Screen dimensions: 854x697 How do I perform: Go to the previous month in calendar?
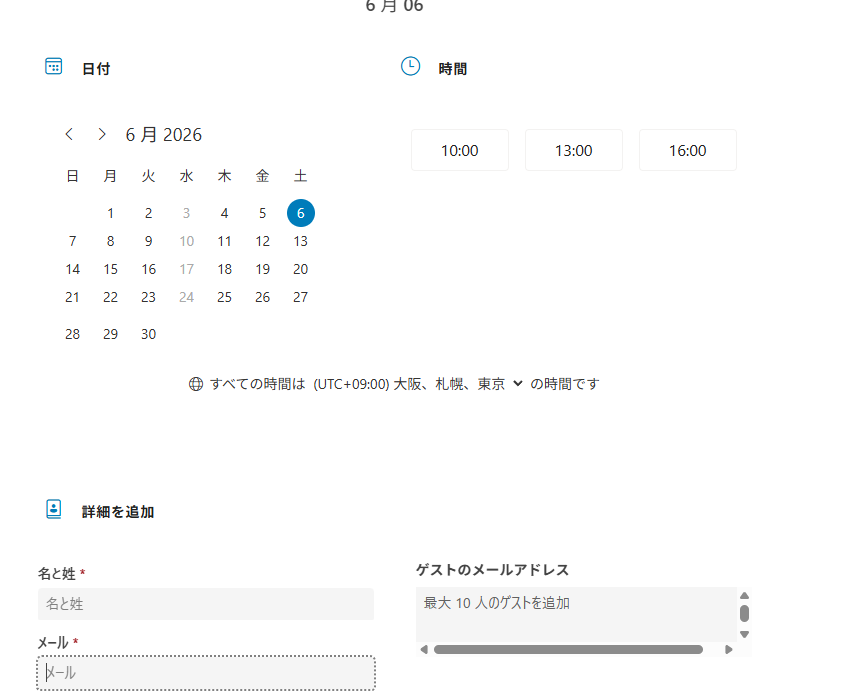tap(69, 134)
